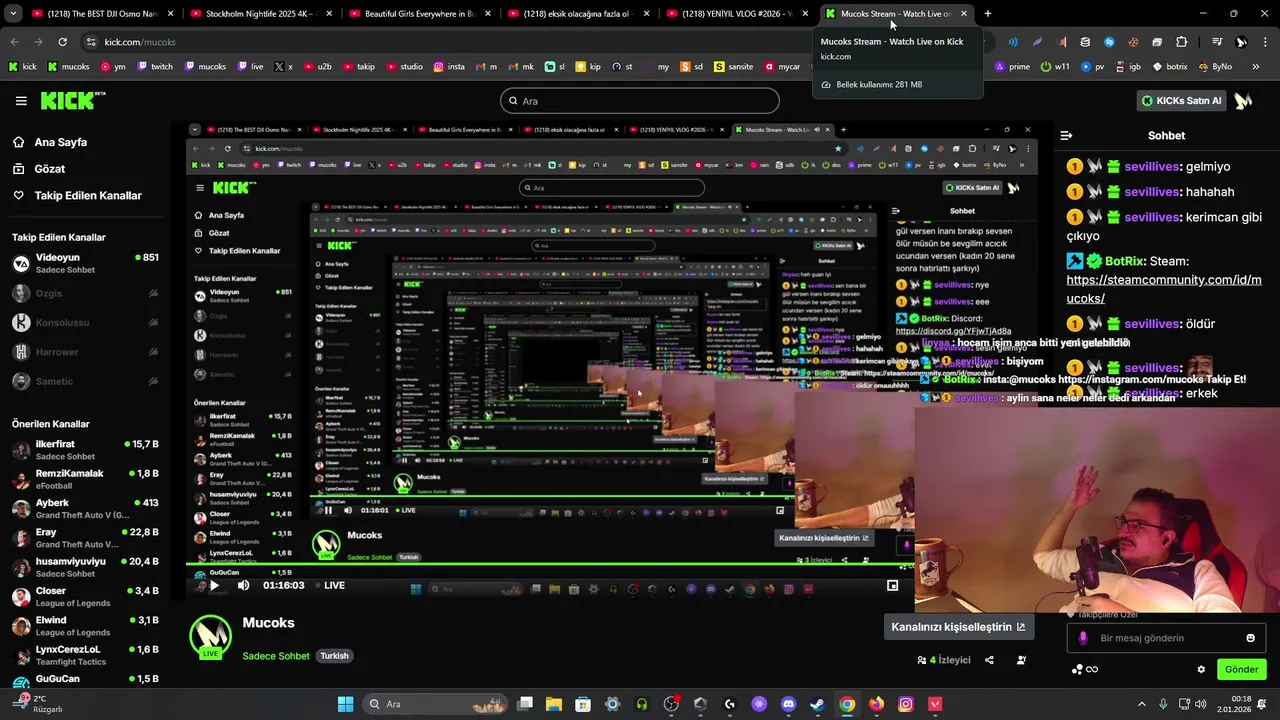Open the offline Ozgis channel
The width and height of the screenshot is (1280, 720).
[x=85, y=293]
